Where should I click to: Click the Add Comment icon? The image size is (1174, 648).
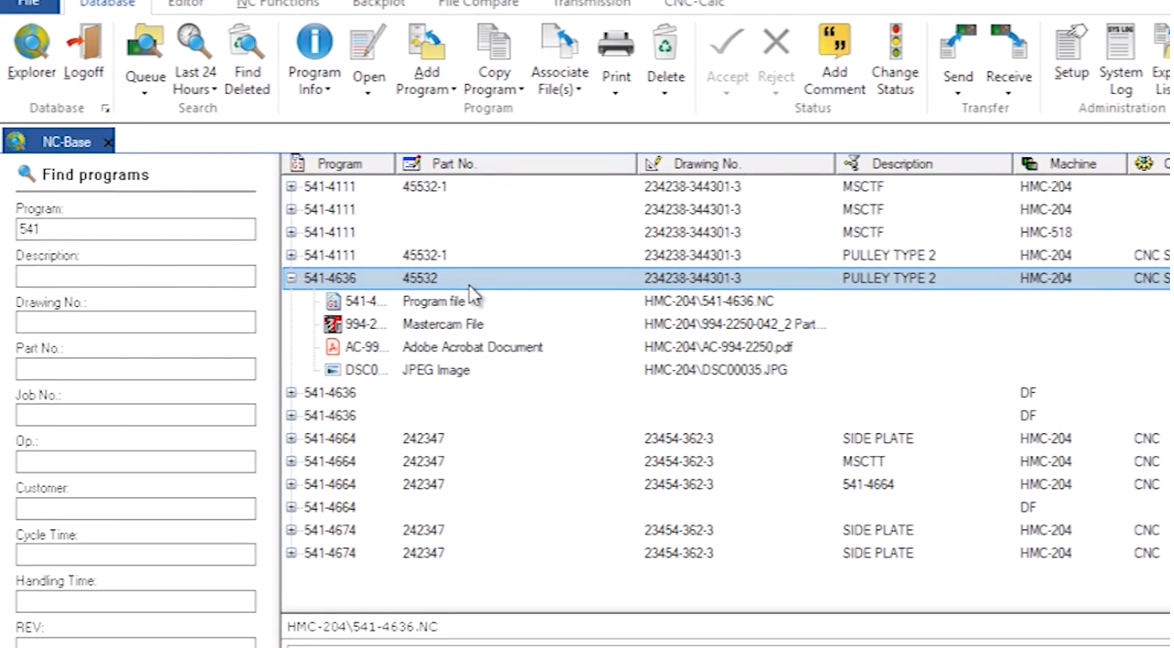[x=834, y=44]
